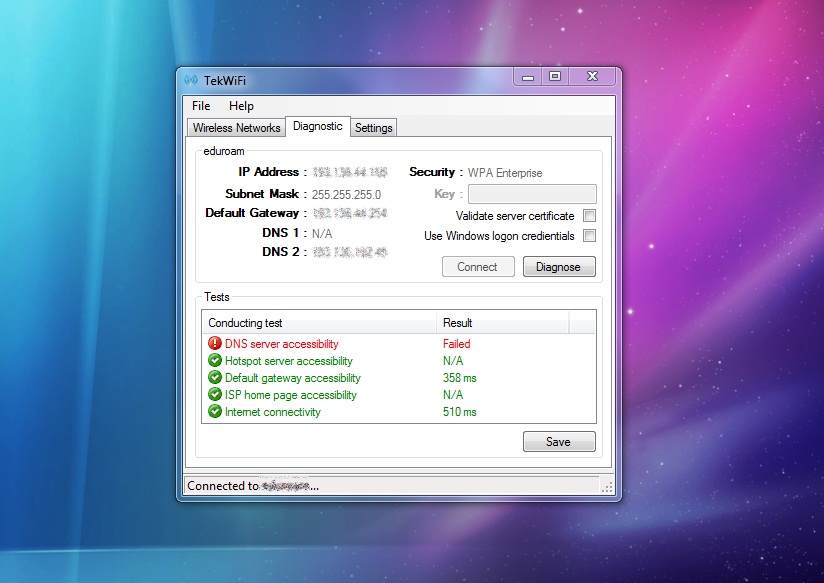The image size is (824, 583).
Task: Select the Internet connectivity row text
Action: coord(273,412)
